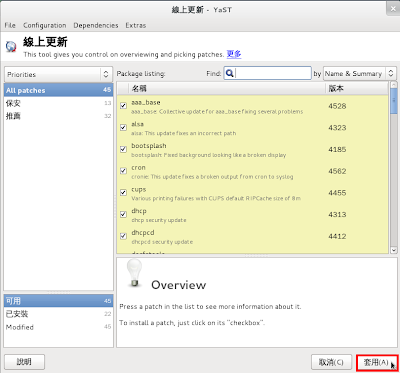This screenshot has width=400, height=373.
Task: Select the dhcpcd patch name
Action: click(x=143, y=233)
